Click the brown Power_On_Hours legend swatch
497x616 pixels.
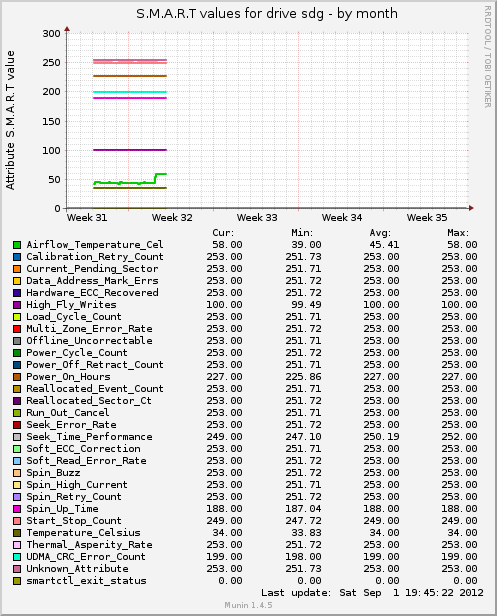pos(17,377)
